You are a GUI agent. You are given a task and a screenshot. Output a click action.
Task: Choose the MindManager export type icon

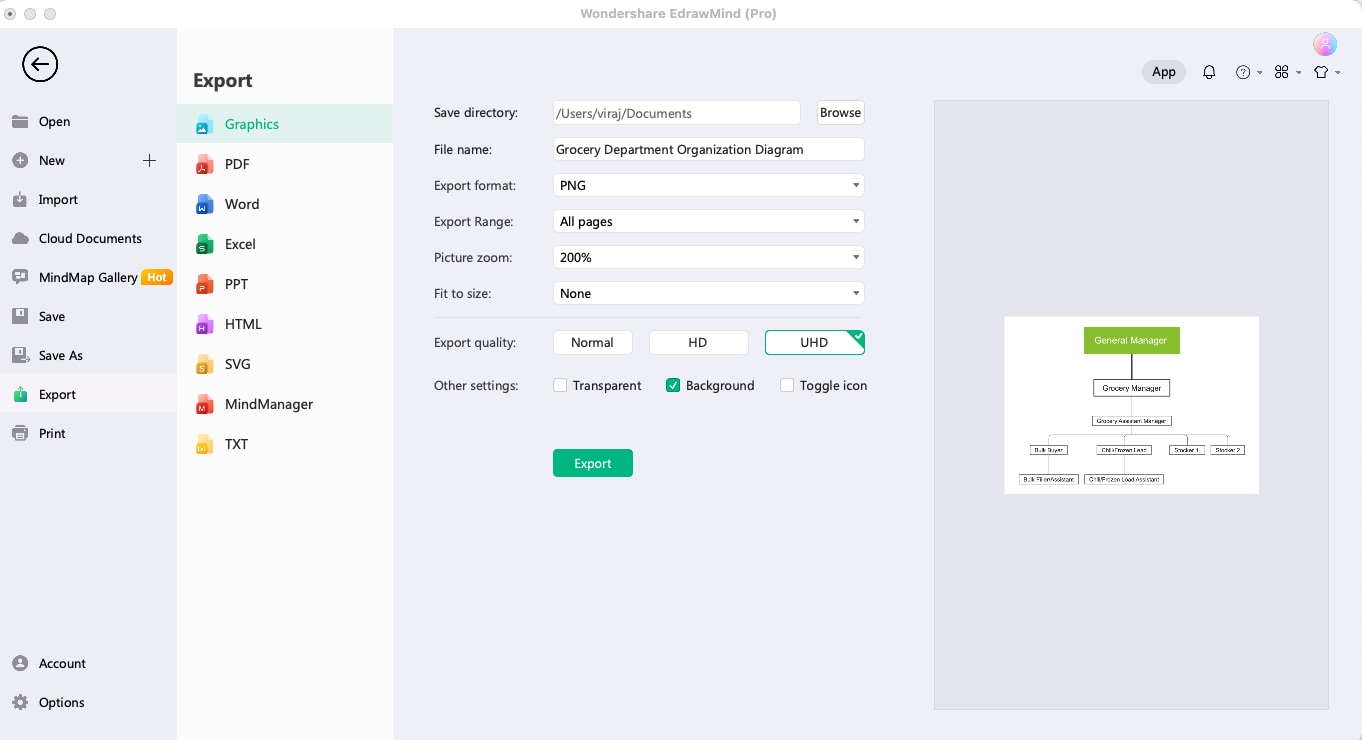(x=205, y=404)
